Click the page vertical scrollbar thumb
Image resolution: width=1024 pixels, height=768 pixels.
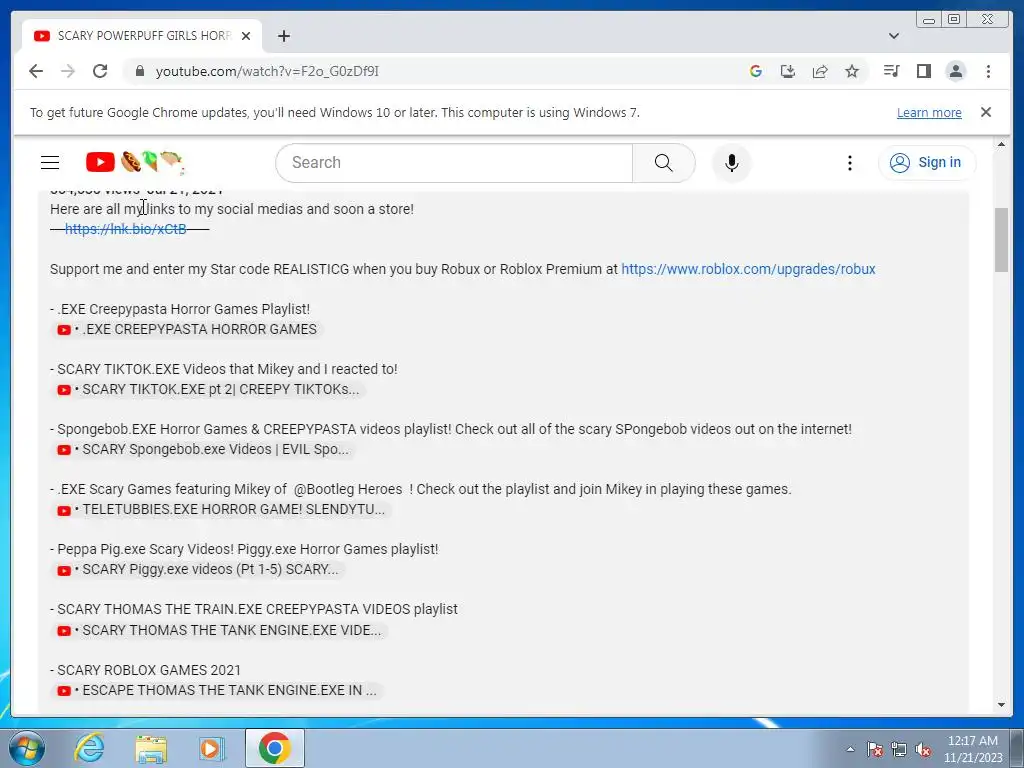1001,240
